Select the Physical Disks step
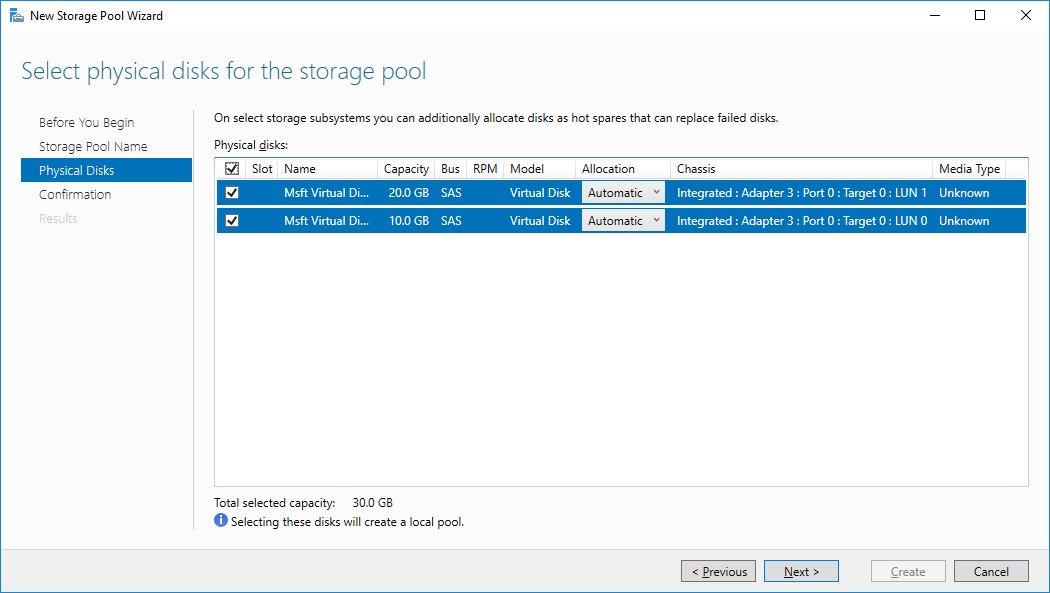Screen dimensions: 1050x593 point(81,170)
